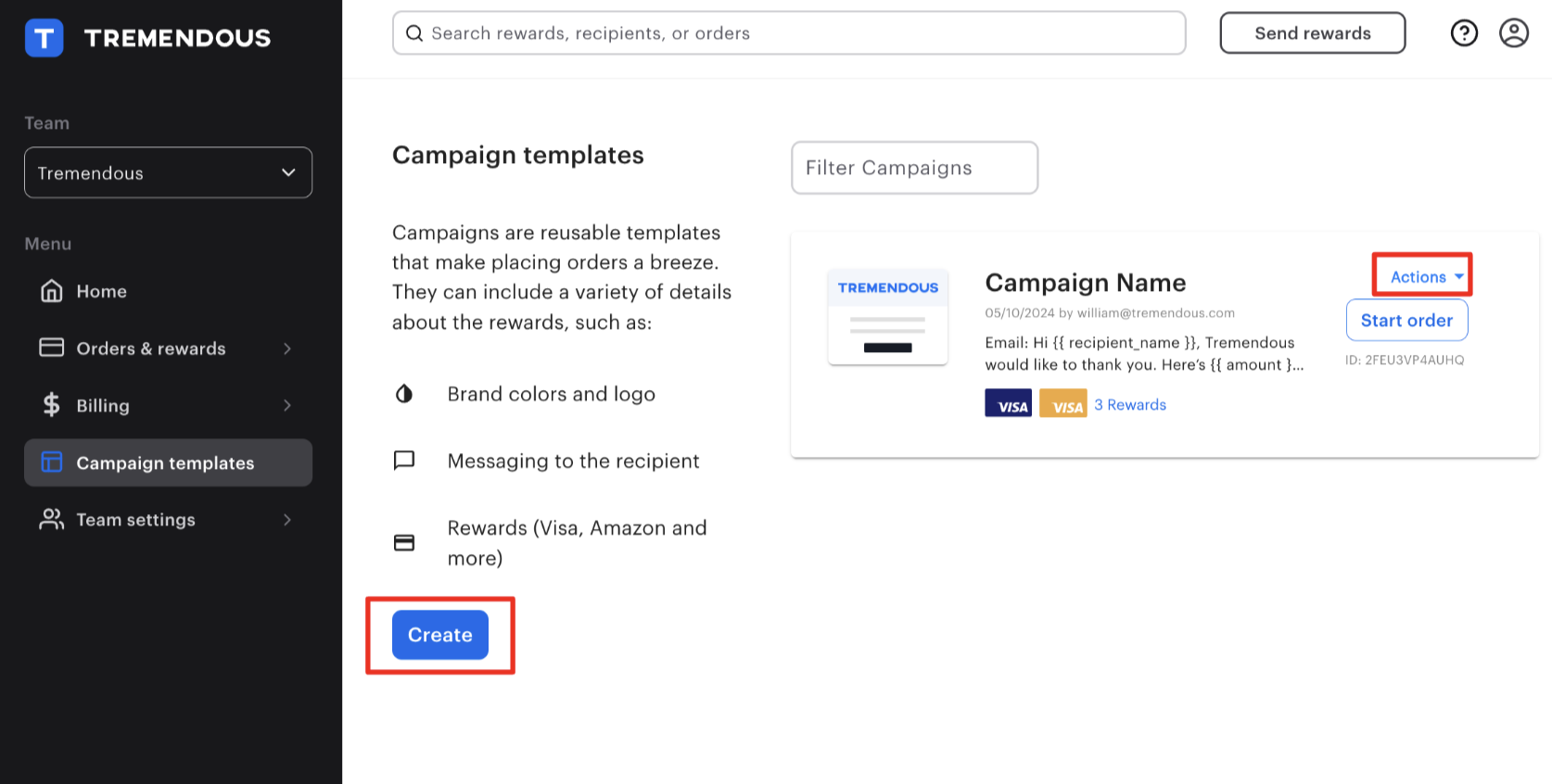Expand the Billing submenu chevron
The image size is (1552, 784).
pyautogui.click(x=287, y=405)
